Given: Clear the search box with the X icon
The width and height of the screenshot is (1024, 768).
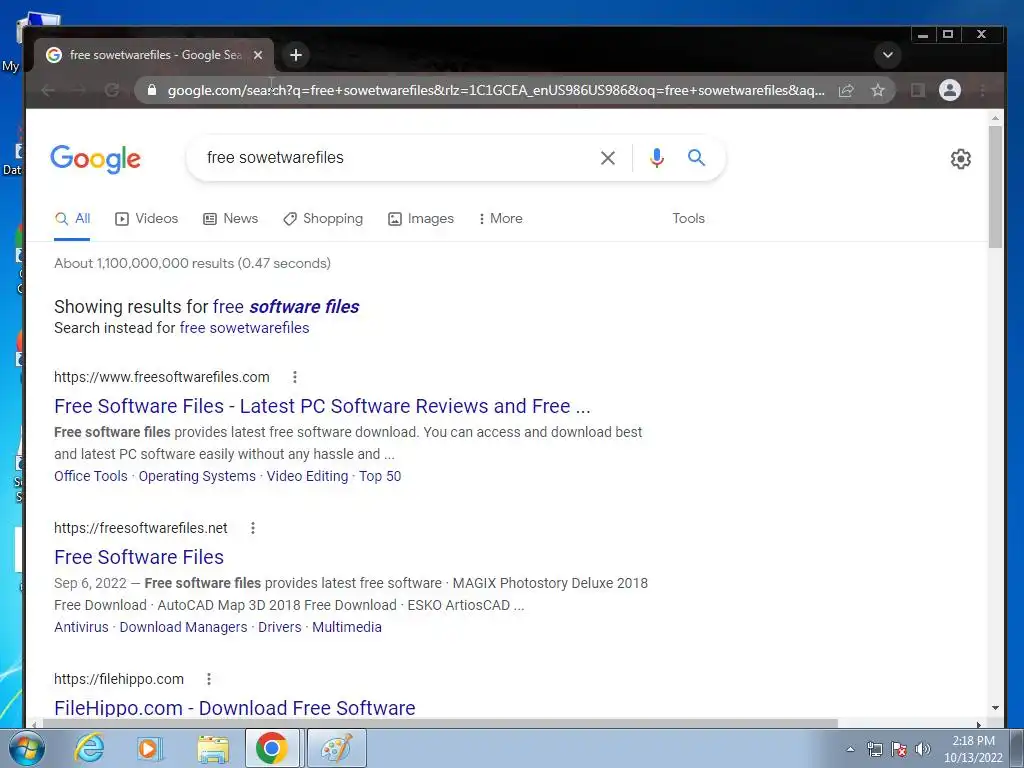Looking at the screenshot, I should coord(607,158).
